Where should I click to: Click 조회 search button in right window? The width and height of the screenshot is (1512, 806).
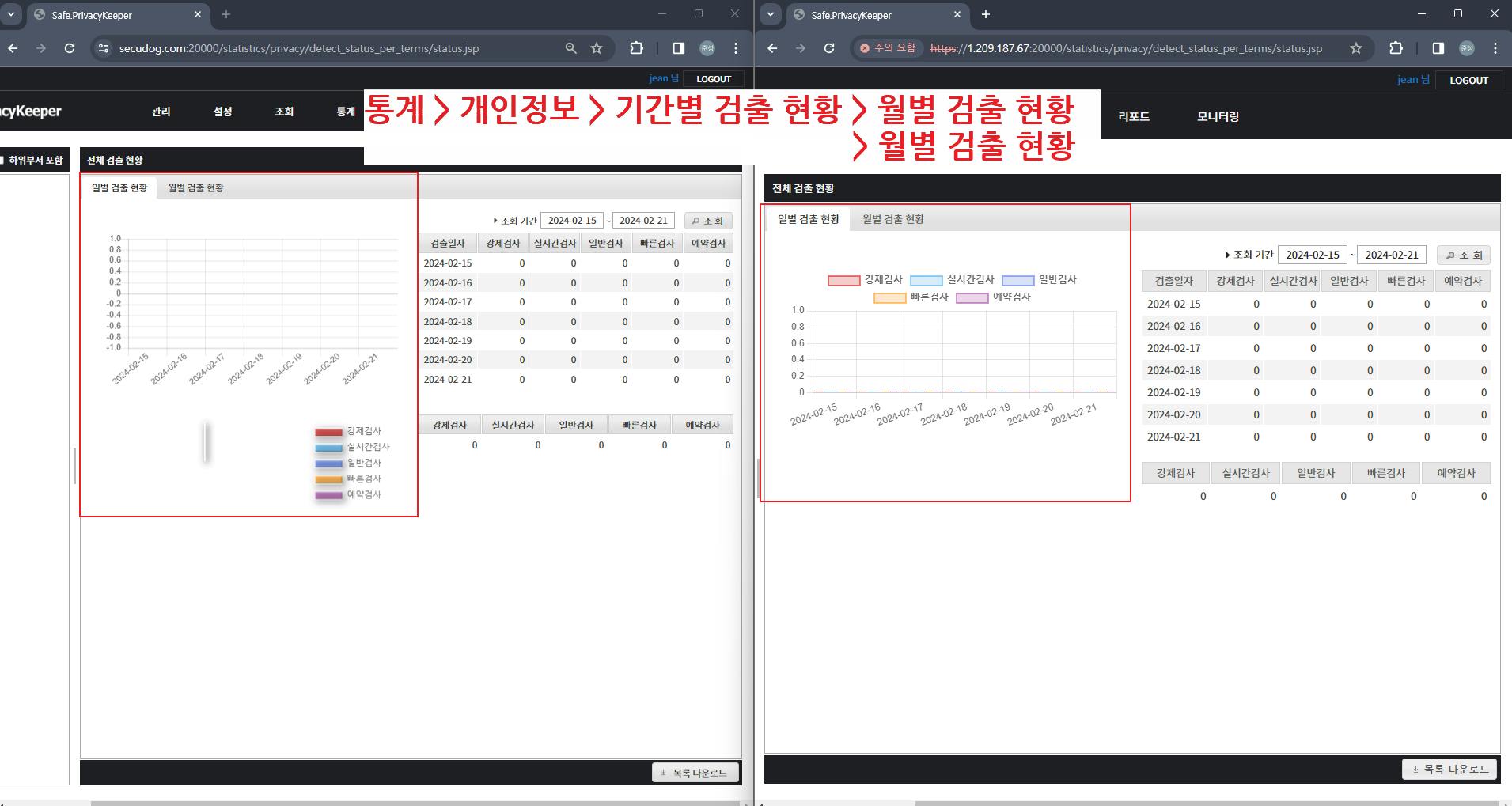click(1464, 255)
